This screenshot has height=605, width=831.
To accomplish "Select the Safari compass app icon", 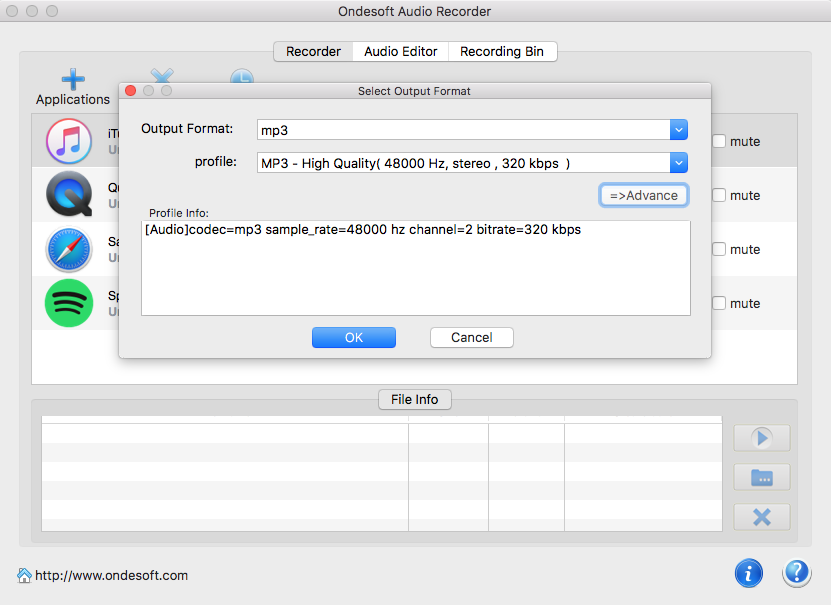I will pyautogui.click(x=69, y=249).
